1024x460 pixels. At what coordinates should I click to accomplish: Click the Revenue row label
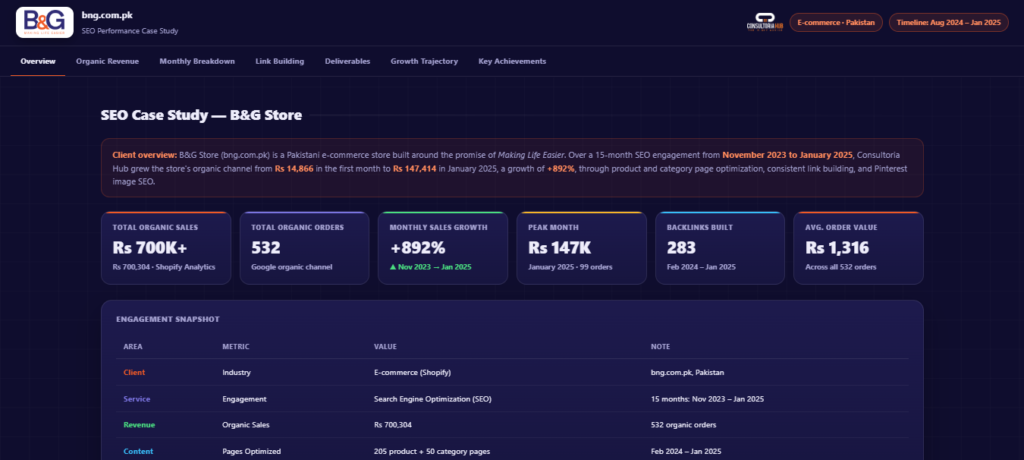[139, 425]
